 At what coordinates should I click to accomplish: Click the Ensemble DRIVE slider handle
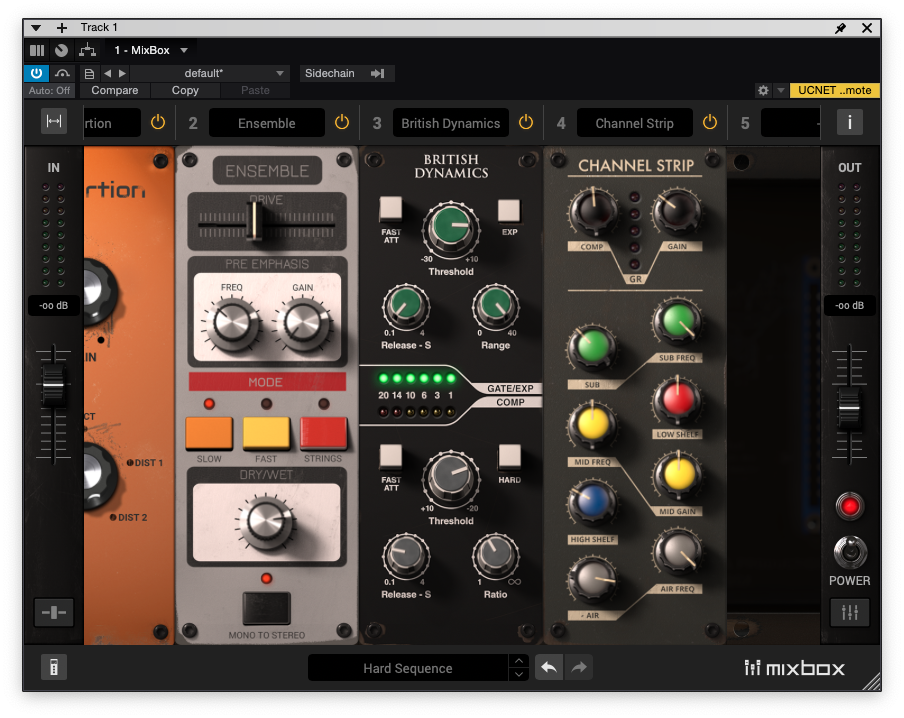(x=254, y=221)
